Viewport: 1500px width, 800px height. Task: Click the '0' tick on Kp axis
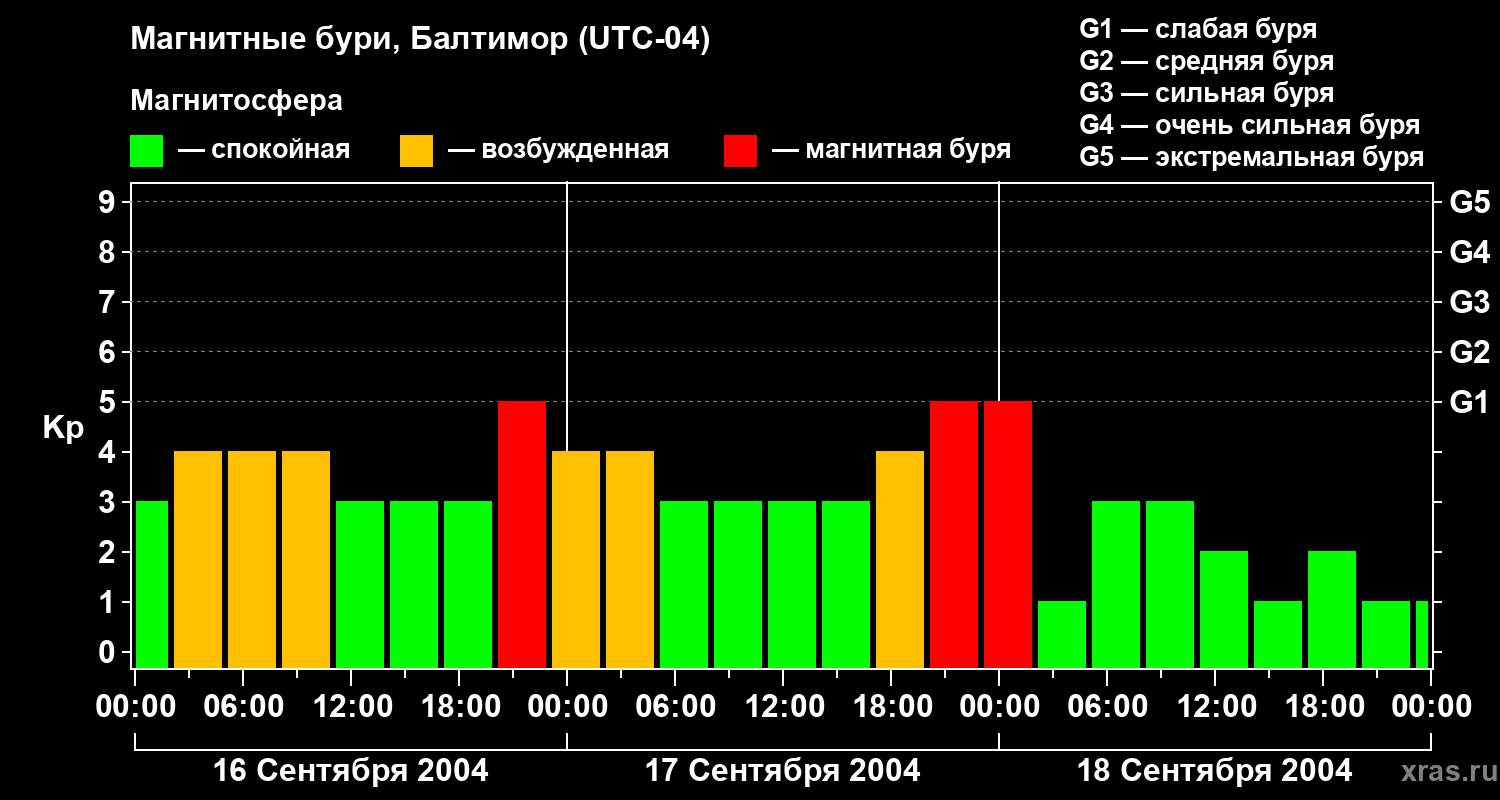pos(109,652)
